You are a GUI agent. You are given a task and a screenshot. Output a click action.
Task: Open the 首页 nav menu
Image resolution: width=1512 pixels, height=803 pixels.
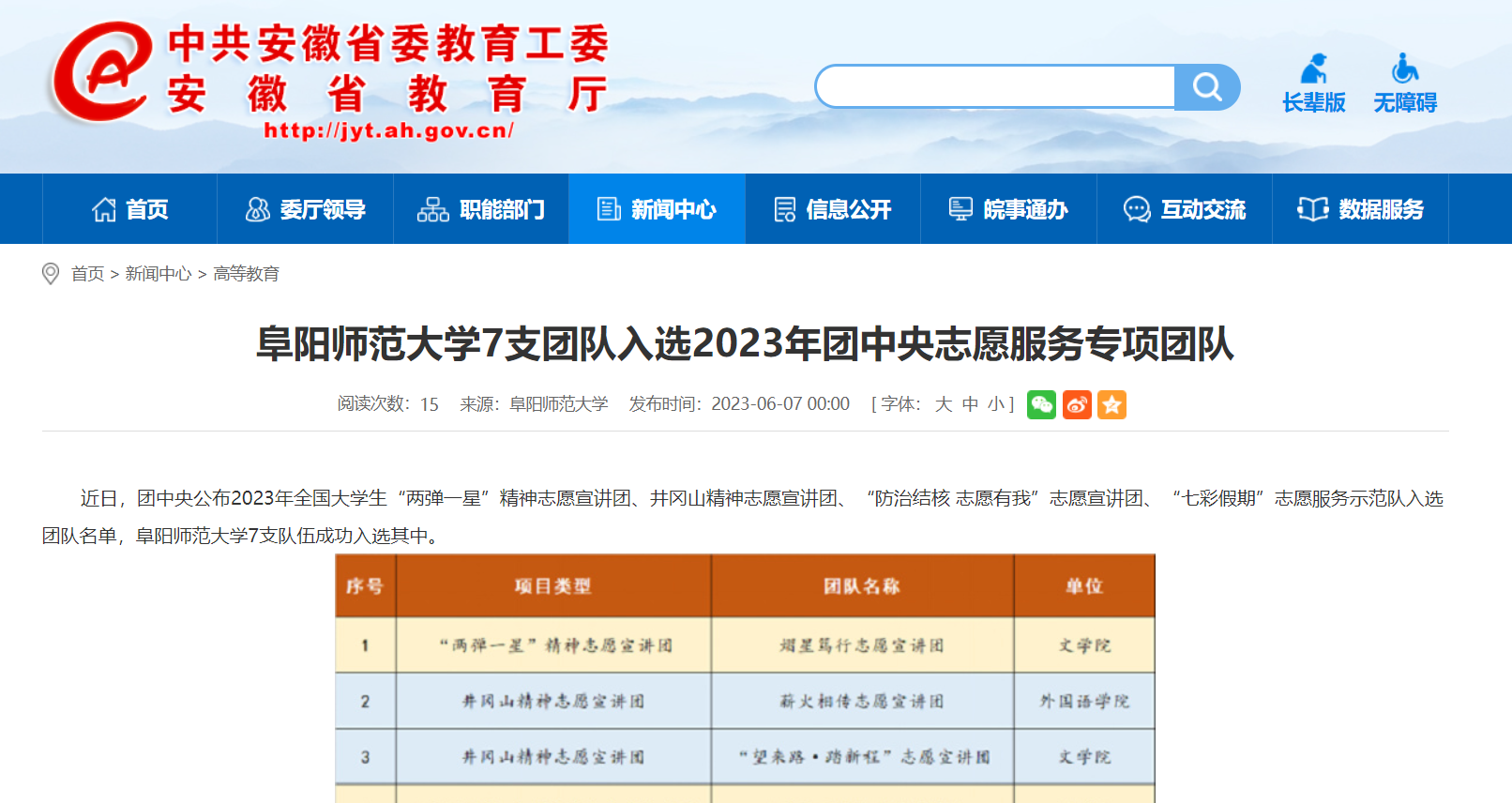130,209
